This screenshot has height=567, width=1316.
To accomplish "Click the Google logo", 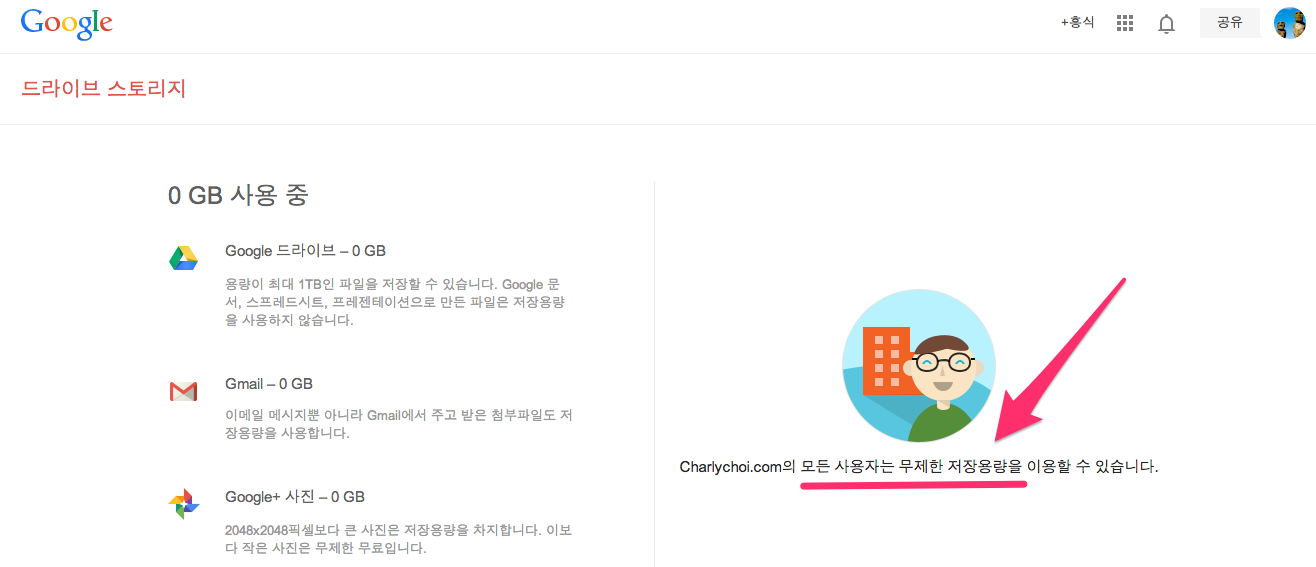I will pos(66,23).
